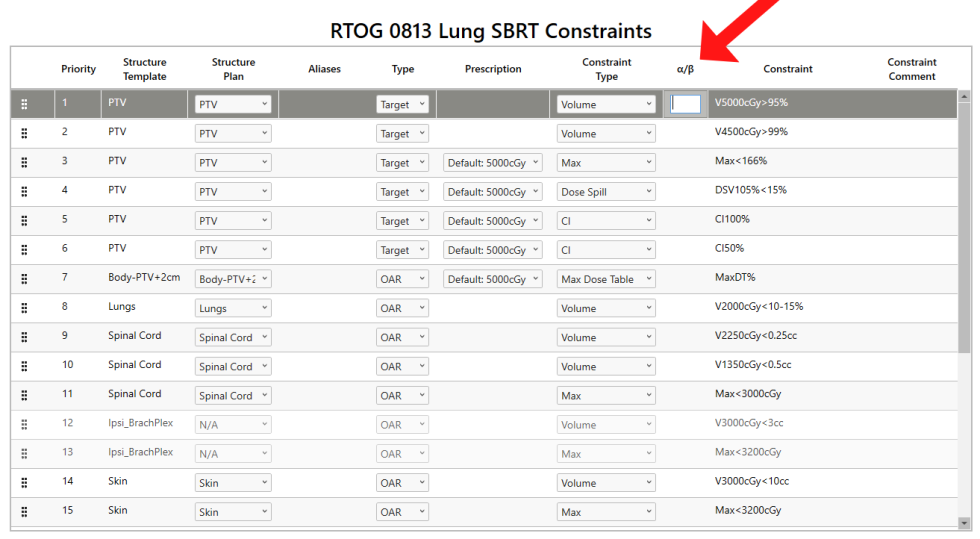
Task: Click drag handle for priority 14 Skin row
Action: point(24,483)
